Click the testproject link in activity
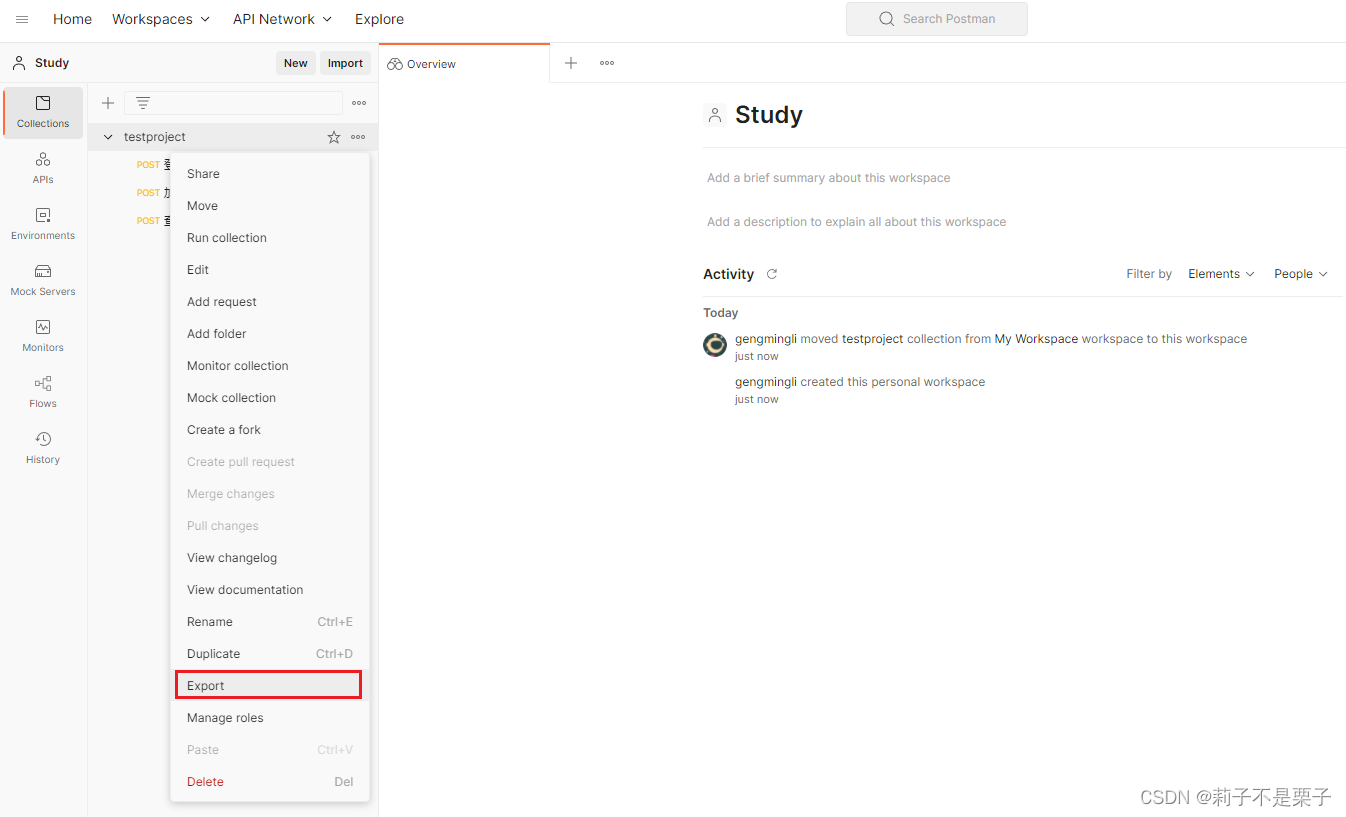The height and width of the screenshot is (817, 1346). pyautogui.click(x=872, y=339)
